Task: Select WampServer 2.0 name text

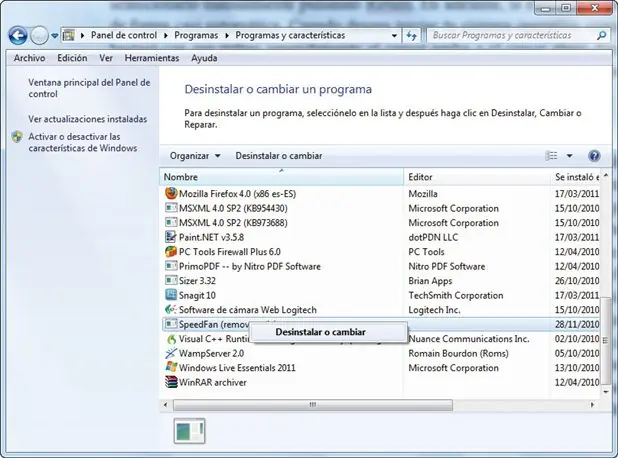Action: click(x=212, y=354)
